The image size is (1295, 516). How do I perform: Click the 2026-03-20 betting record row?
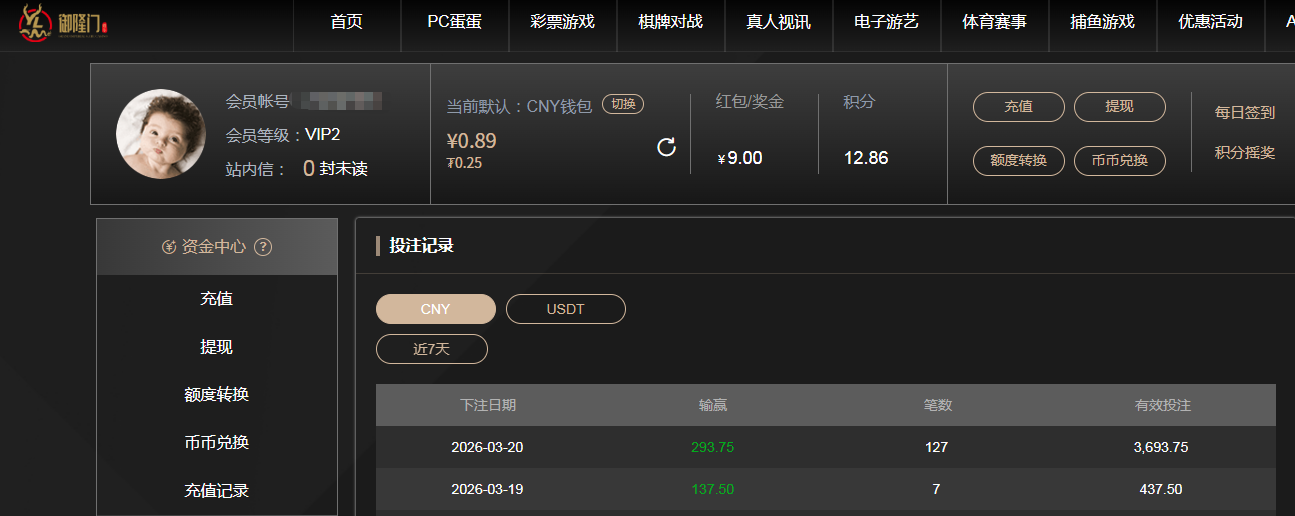[825, 447]
